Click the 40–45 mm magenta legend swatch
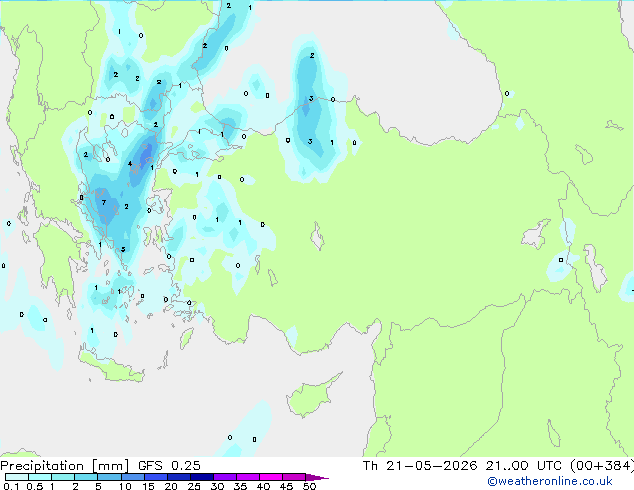Image resolution: width=634 pixels, height=490 pixels. (x=271, y=477)
